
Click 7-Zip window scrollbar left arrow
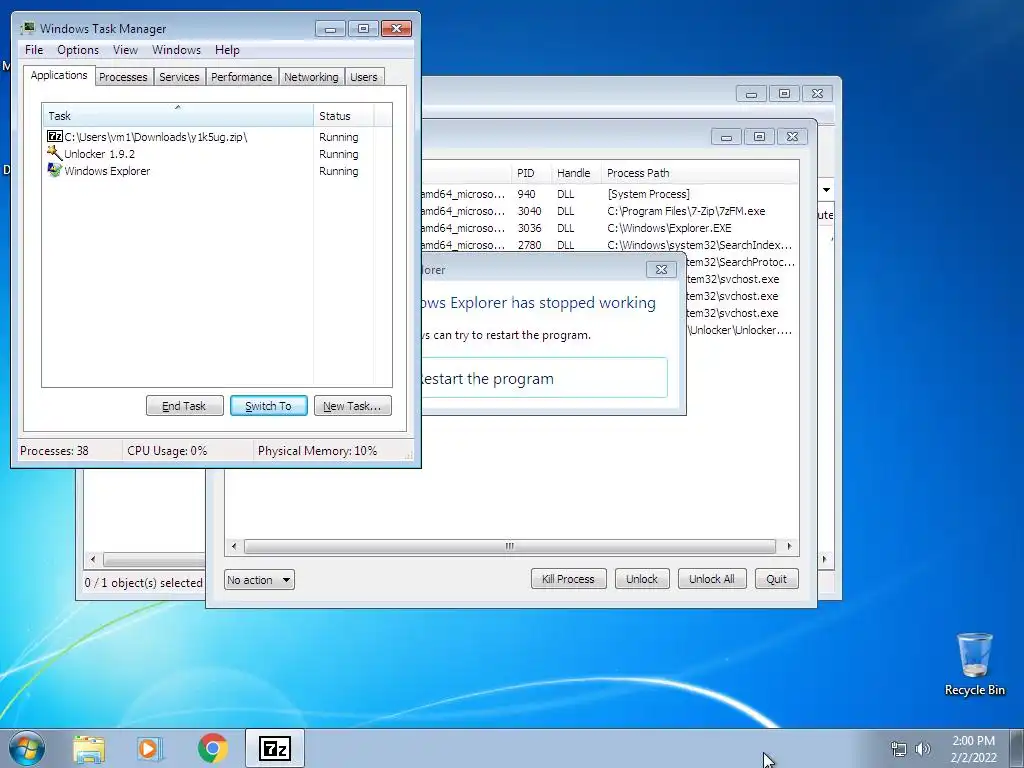(93, 559)
